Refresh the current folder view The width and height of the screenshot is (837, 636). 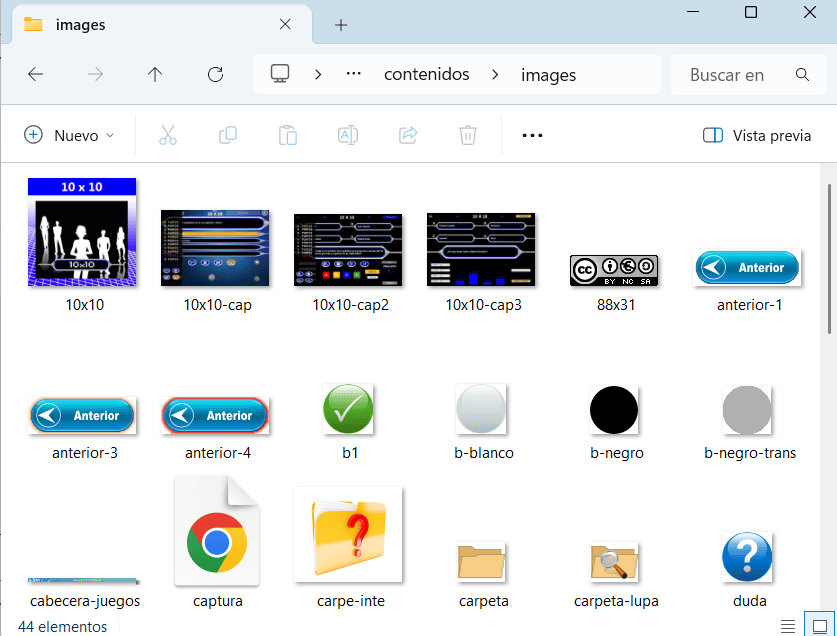(x=215, y=74)
